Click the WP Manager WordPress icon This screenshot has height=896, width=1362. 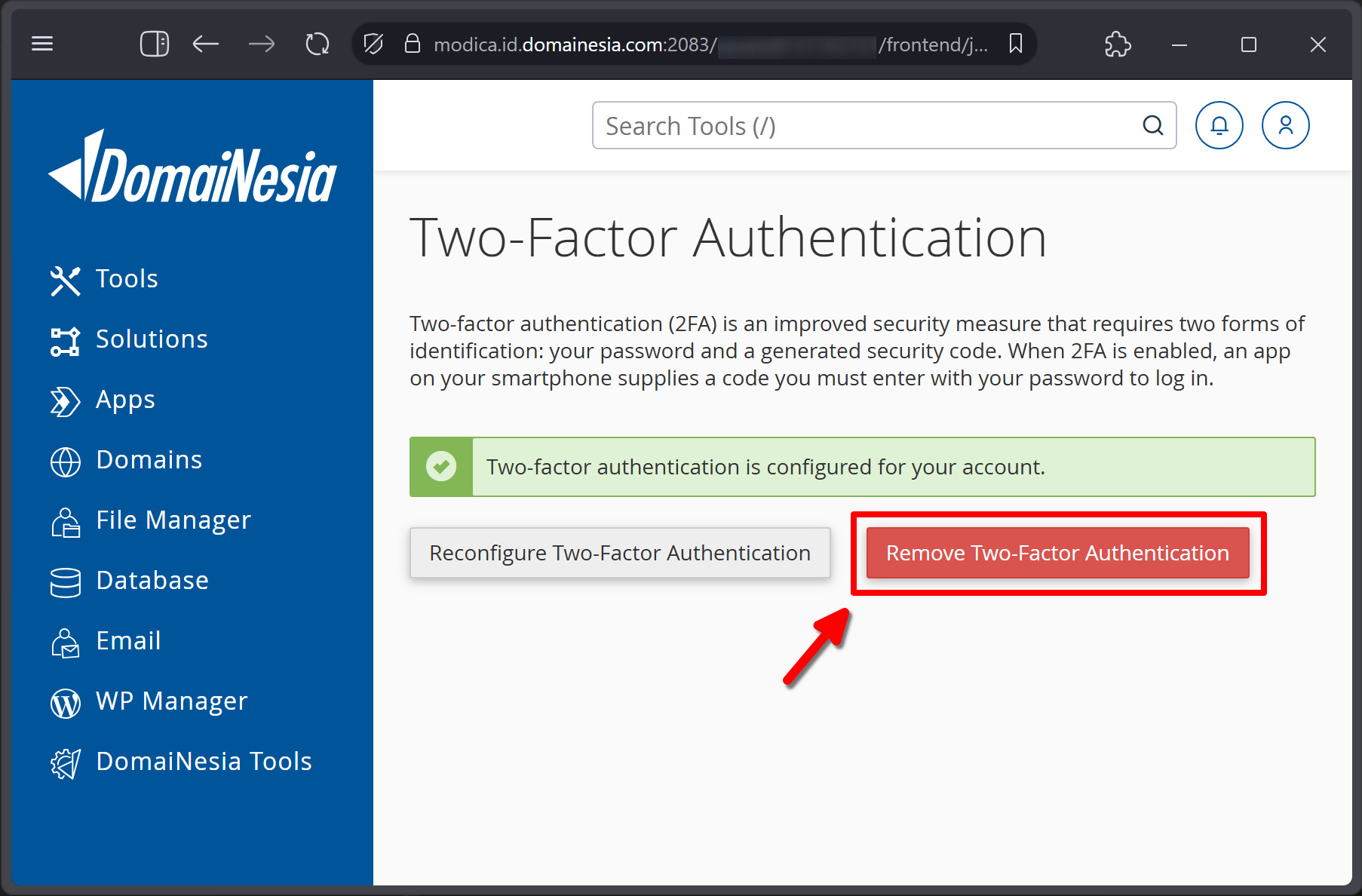point(66,703)
